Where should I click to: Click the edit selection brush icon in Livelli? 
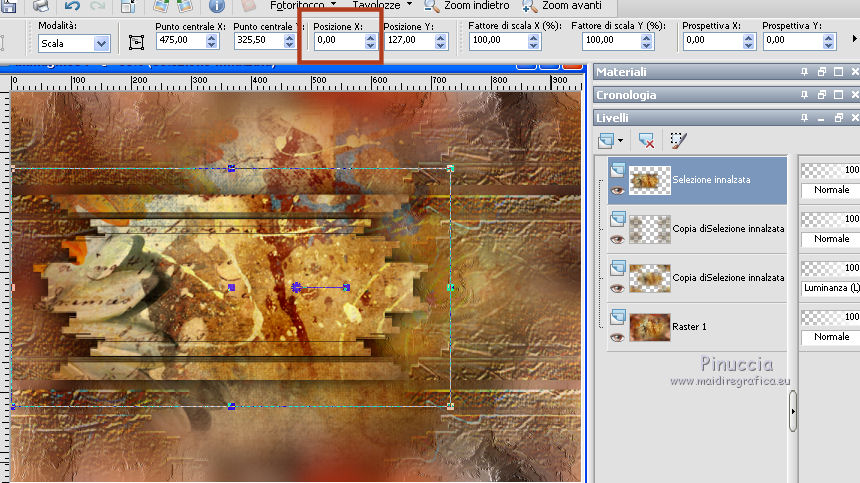pyautogui.click(x=678, y=141)
